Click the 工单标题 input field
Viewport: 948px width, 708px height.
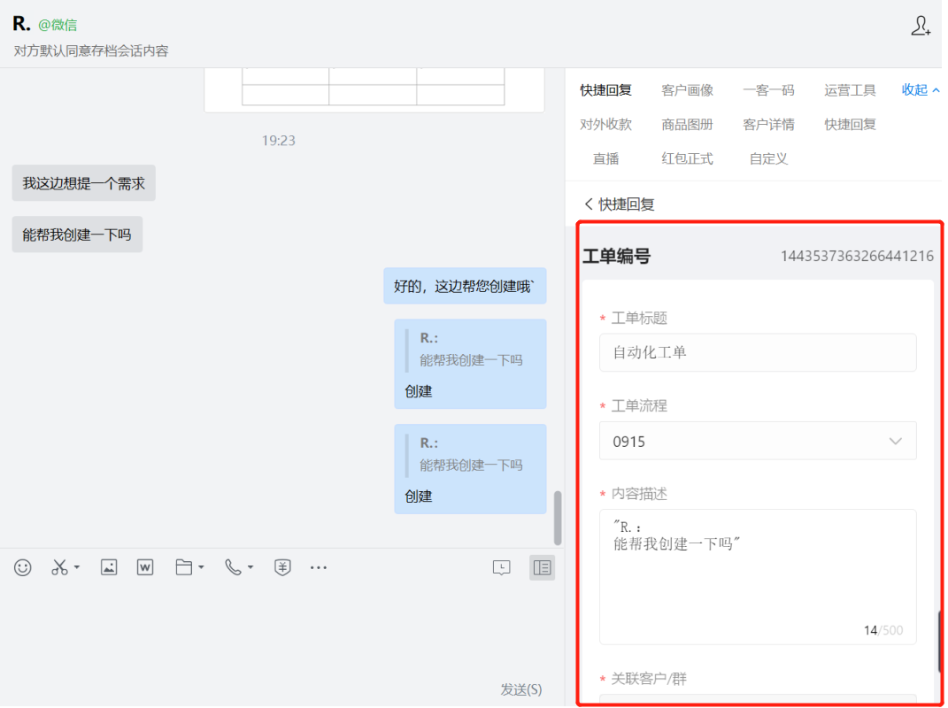(758, 352)
